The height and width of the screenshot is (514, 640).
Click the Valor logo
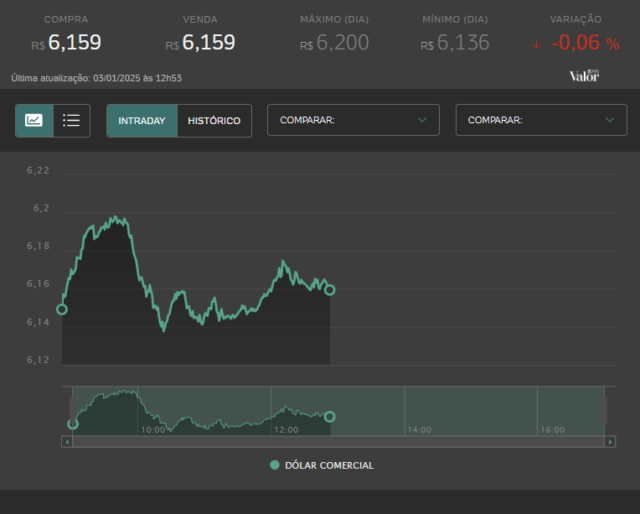pos(584,76)
